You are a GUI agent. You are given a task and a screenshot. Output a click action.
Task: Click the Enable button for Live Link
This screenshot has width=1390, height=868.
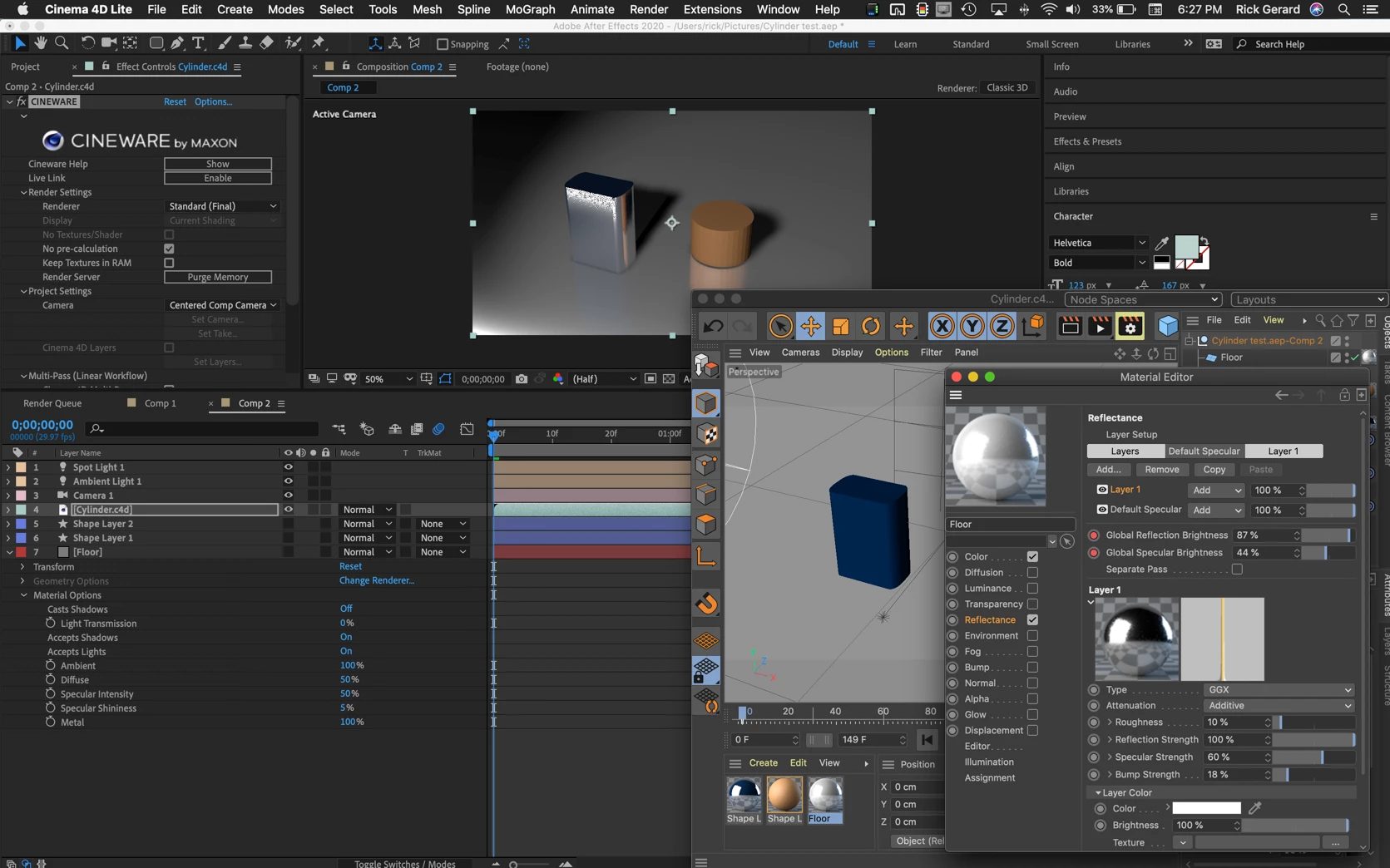[218, 178]
